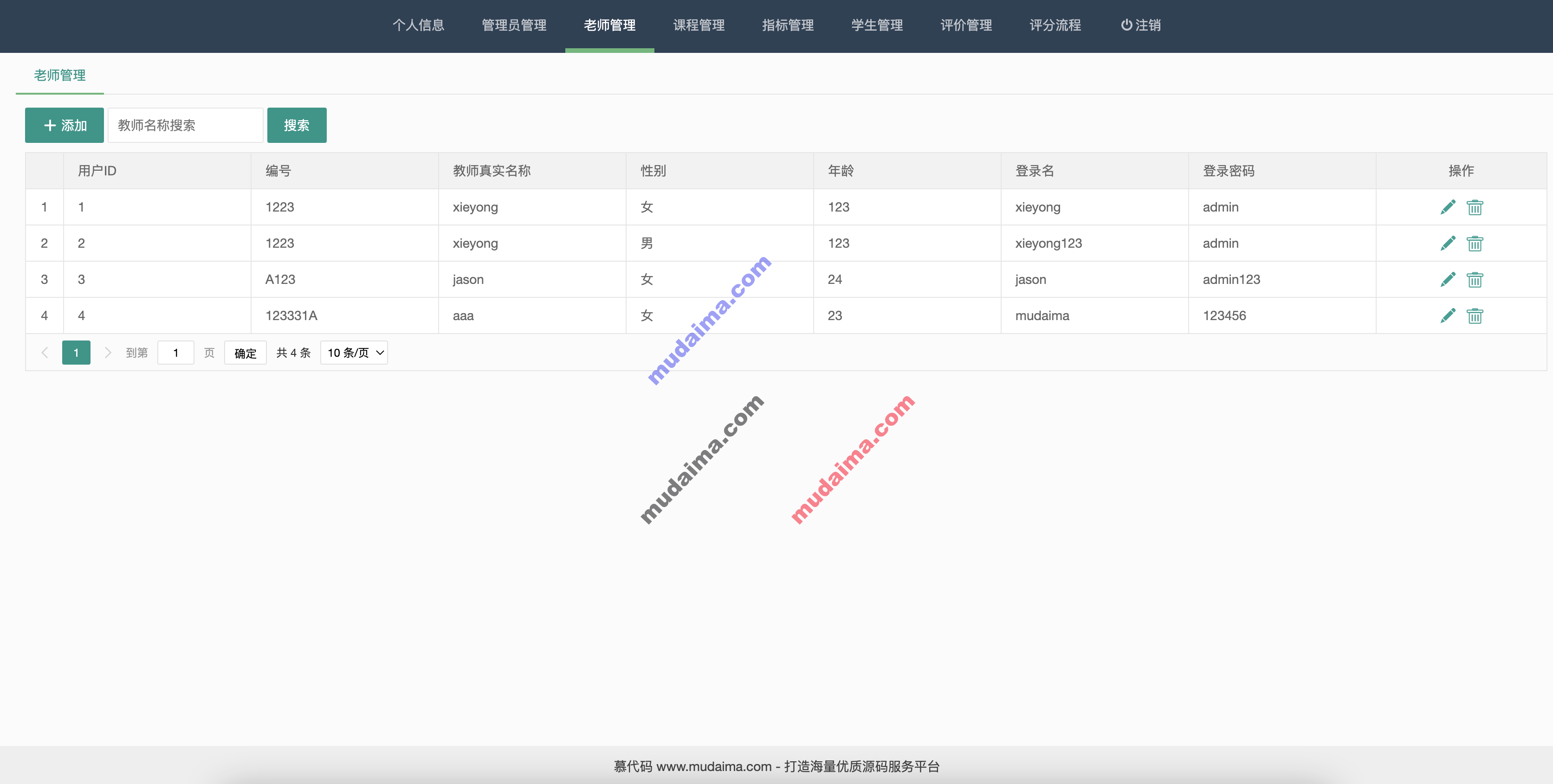Select 老师管理 in top navigation
This screenshot has width=1553, height=784.
point(609,26)
